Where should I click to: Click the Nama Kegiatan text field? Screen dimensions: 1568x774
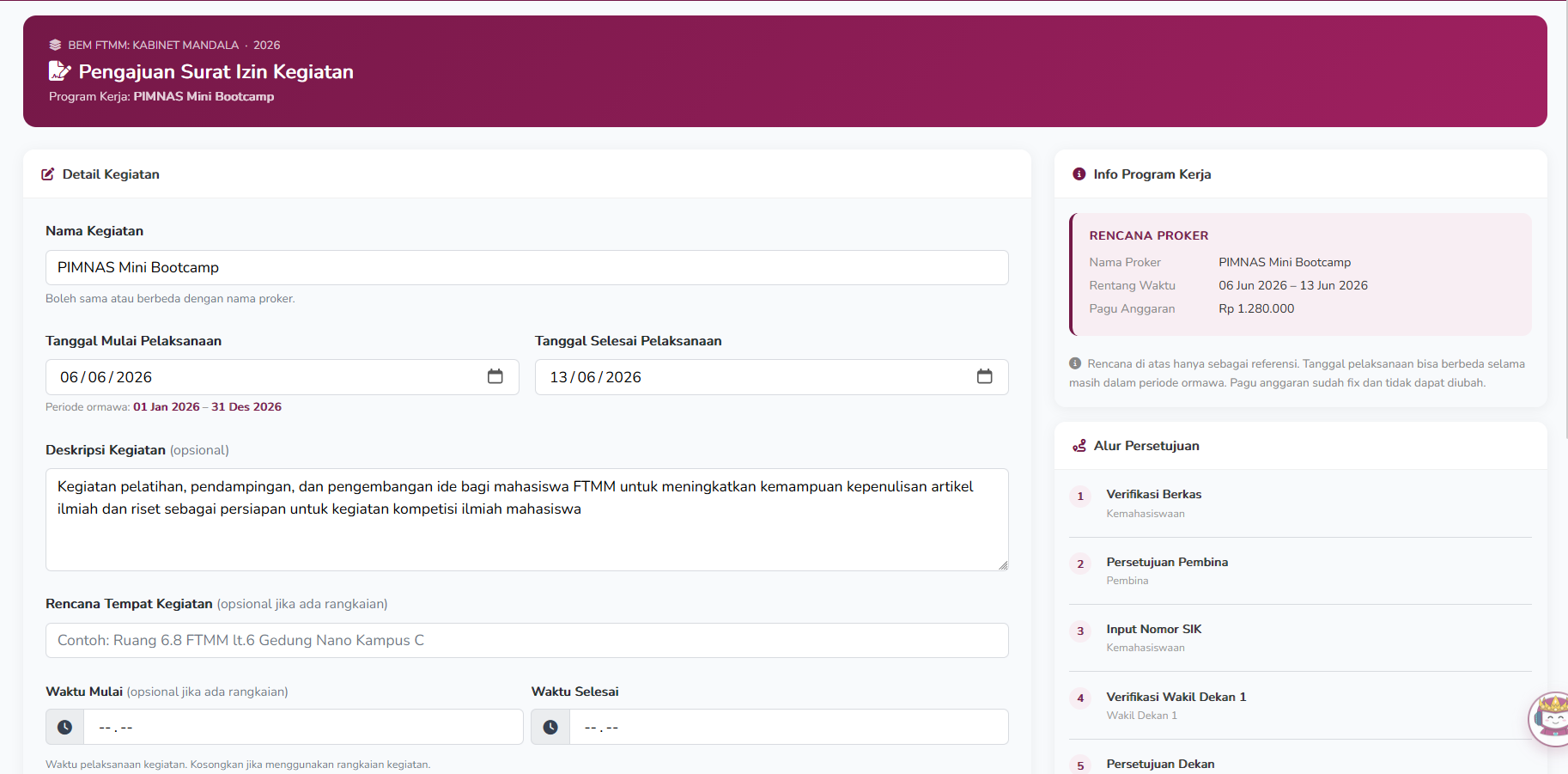tap(527, 267)
